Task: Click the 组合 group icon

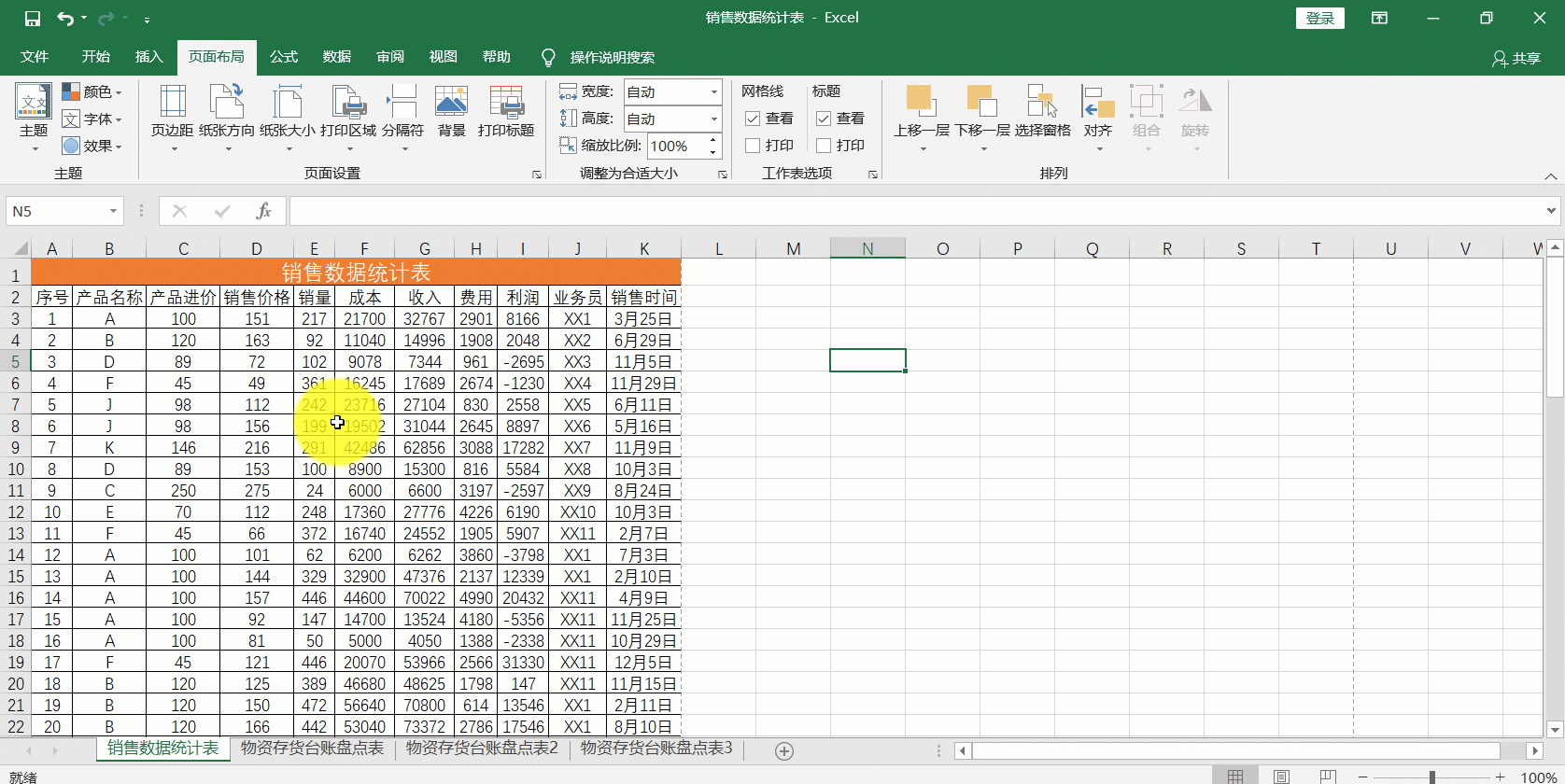Action: (x=1147, y=100)
